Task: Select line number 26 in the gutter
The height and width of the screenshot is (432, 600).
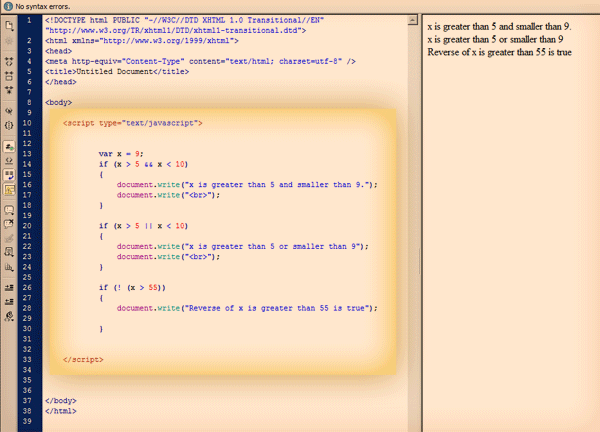Action: (27, 287)
